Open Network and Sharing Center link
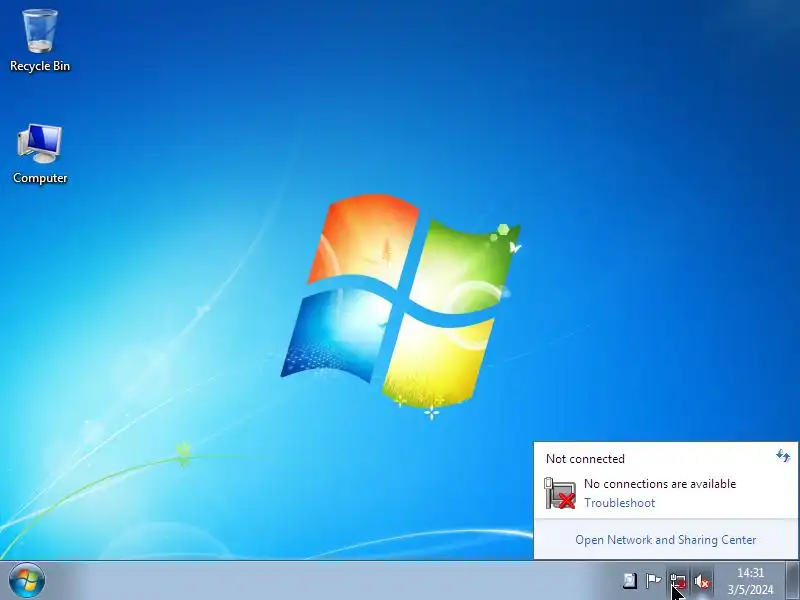This screenshot has width=800, height=600. [x=666, y=540]
